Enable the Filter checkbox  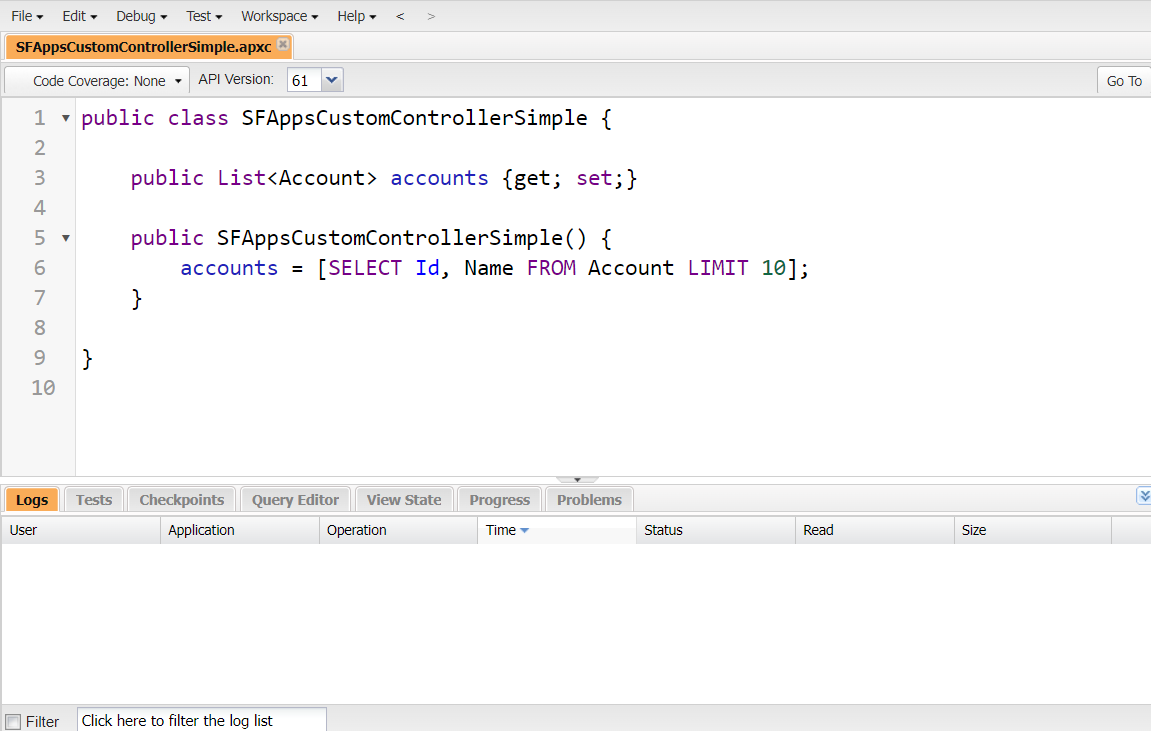click(14, 721)
